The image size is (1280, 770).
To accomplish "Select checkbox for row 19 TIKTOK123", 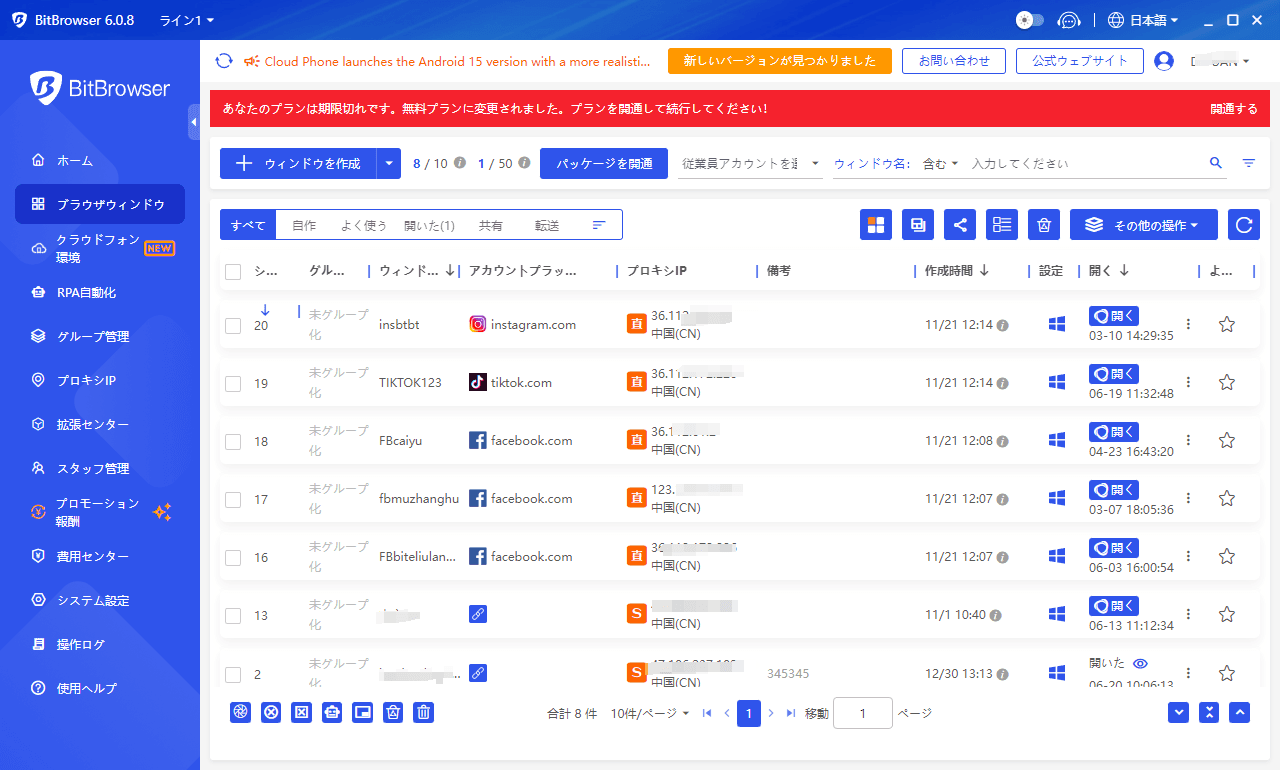I will click(x=233, y=383).
